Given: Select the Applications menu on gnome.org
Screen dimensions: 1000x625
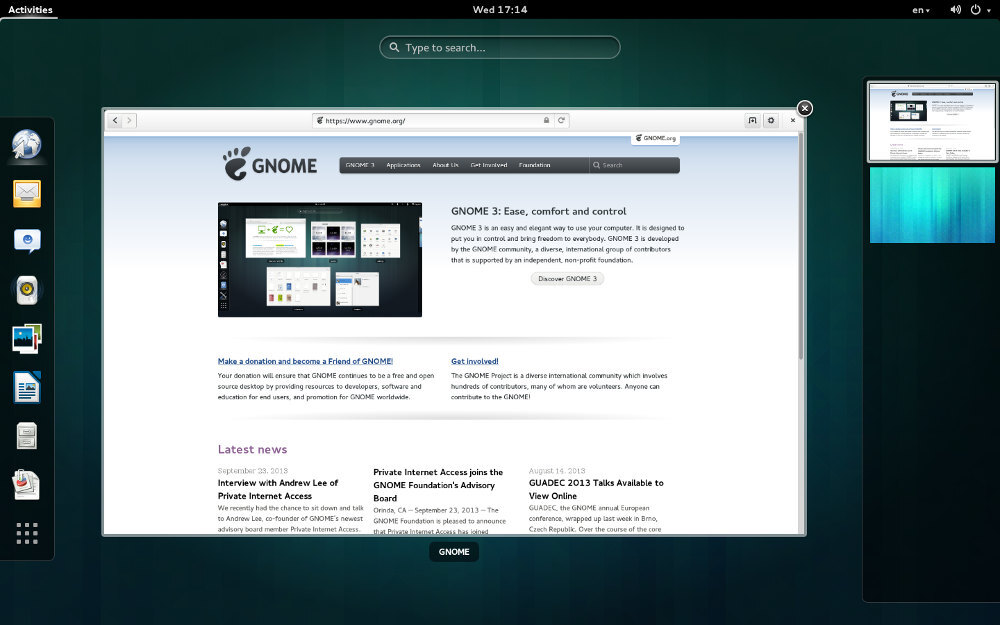Looking at the screenshot, I should [402, 165].
